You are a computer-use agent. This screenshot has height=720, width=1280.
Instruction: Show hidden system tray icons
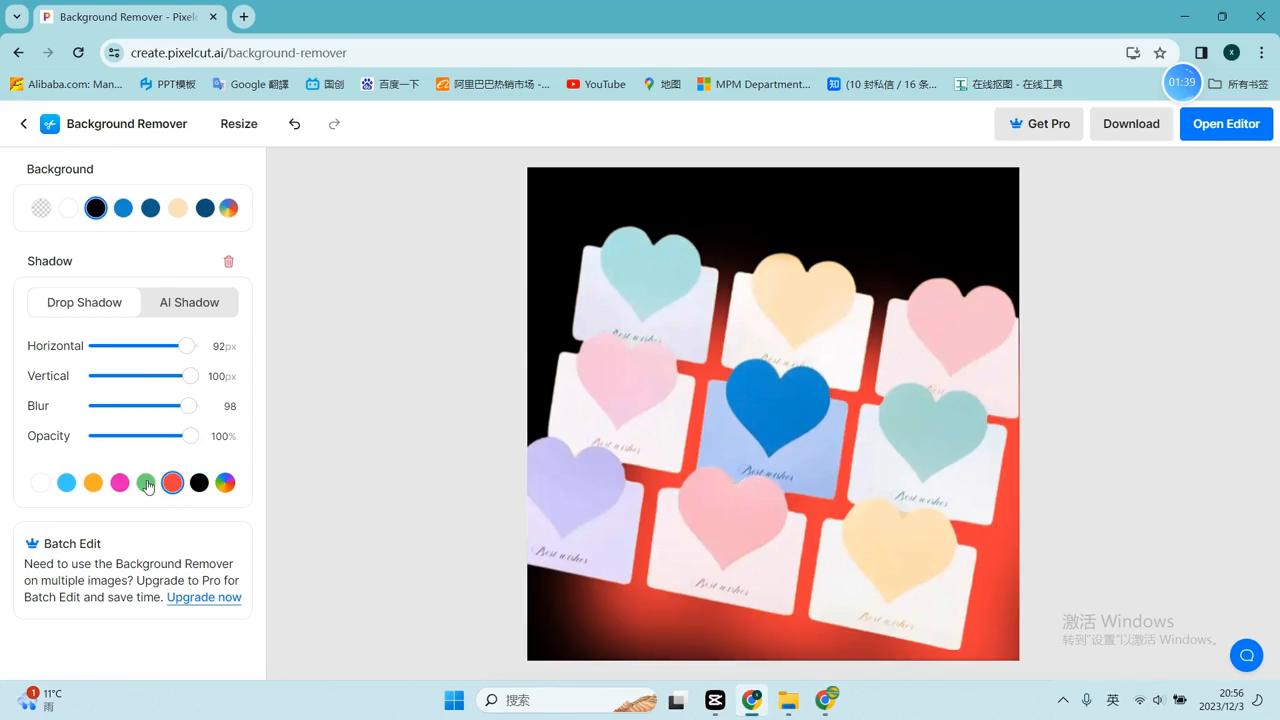click(1062, 700)
